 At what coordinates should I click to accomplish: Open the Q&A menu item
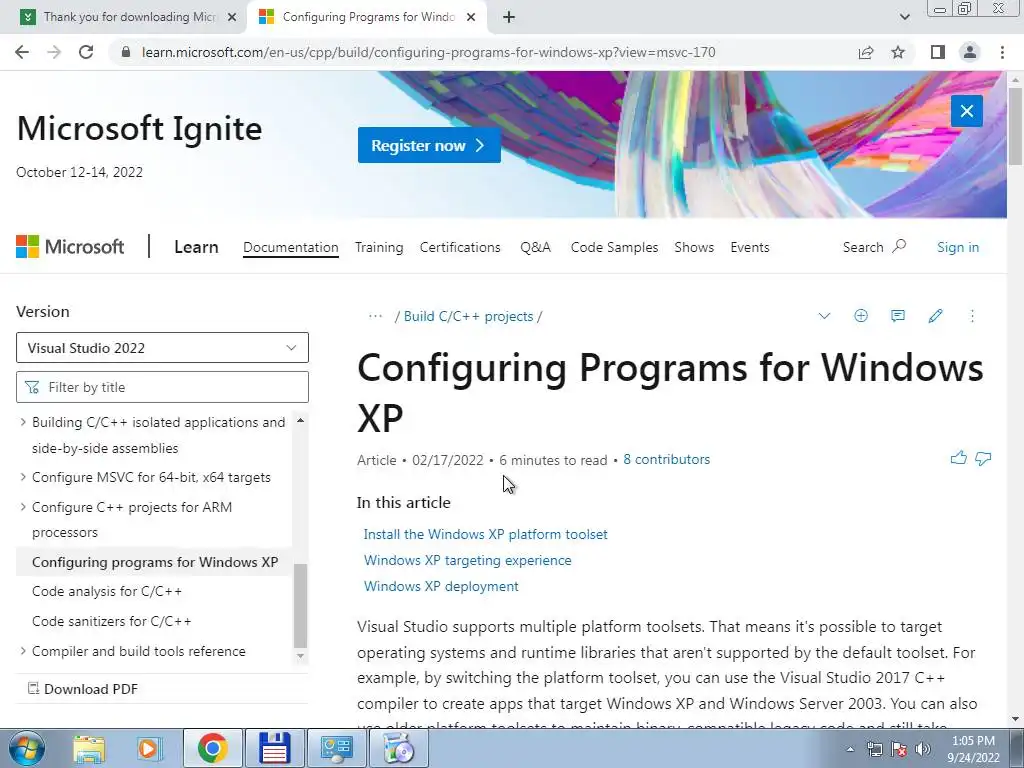[536, 247]
